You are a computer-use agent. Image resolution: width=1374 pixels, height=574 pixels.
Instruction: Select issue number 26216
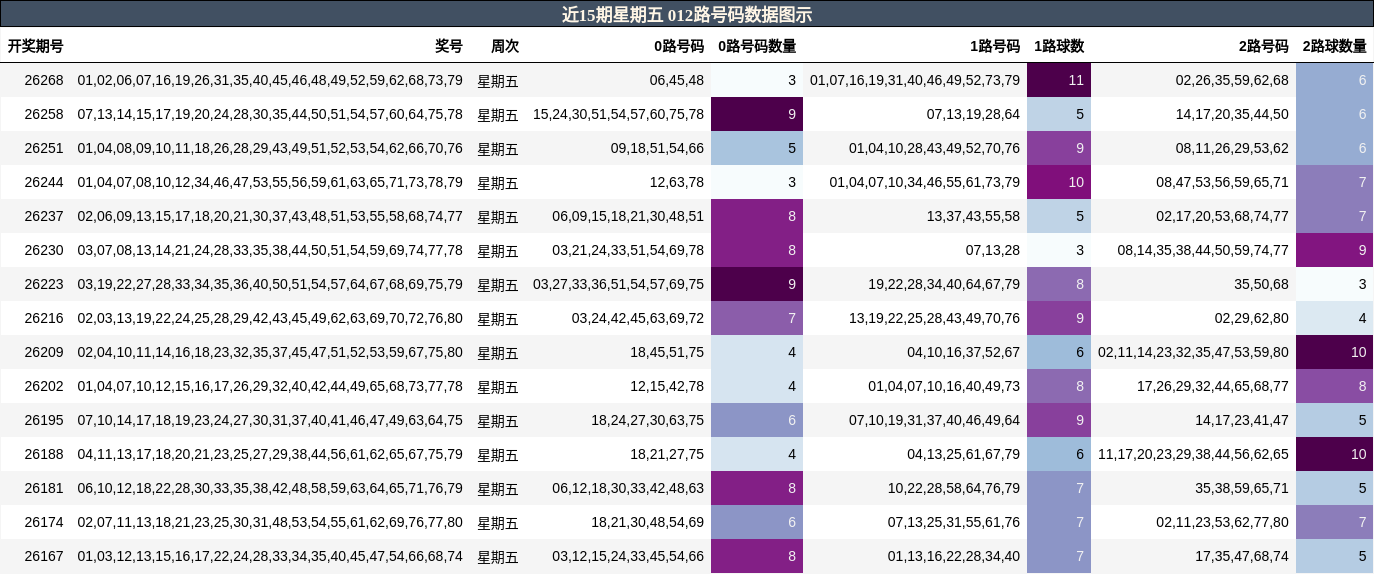pyautogui.click(x=44, y=318)
